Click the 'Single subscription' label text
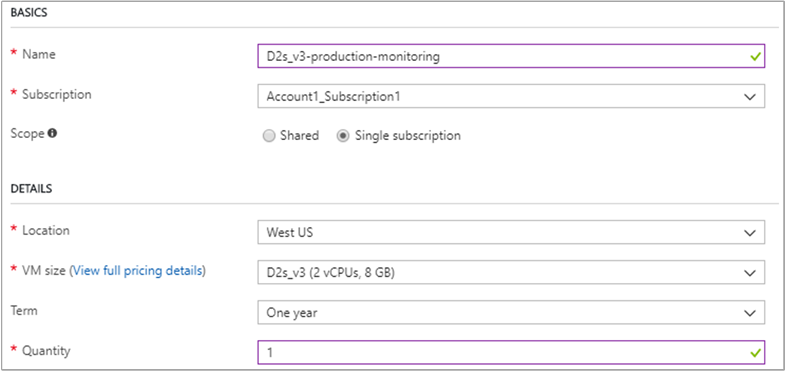 pos(408,135)
